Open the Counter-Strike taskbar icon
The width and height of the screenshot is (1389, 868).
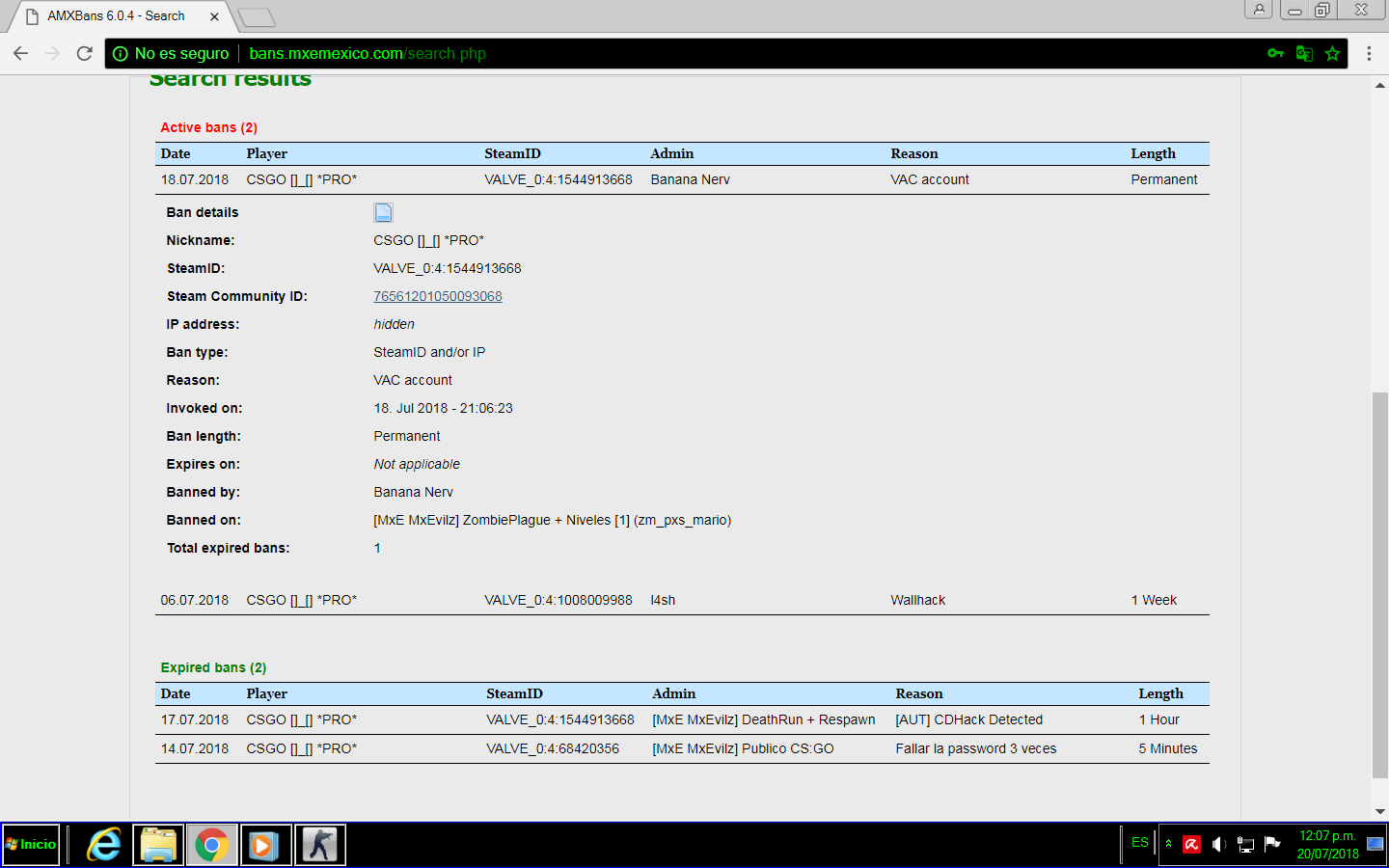pos(319,845)
